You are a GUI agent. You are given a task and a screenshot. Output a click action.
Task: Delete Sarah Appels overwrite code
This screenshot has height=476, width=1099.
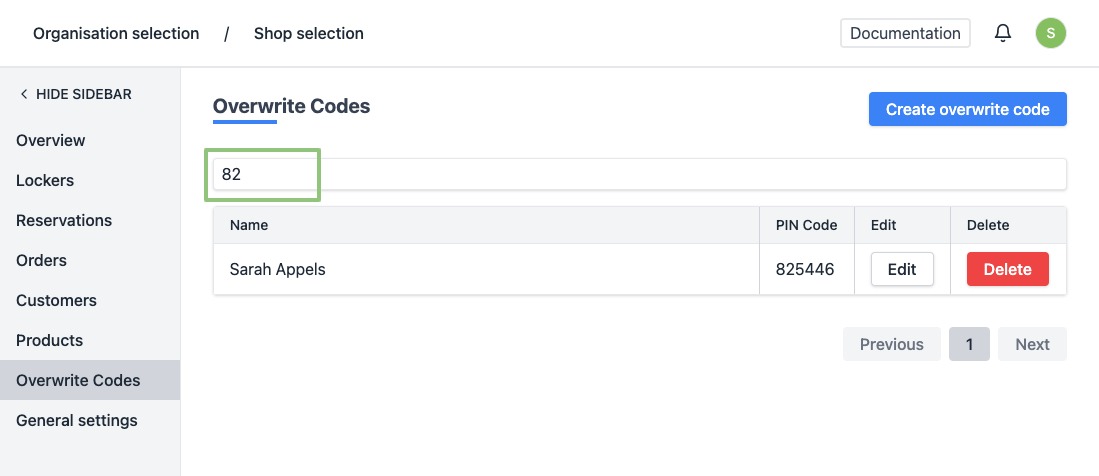[1007, 269]
